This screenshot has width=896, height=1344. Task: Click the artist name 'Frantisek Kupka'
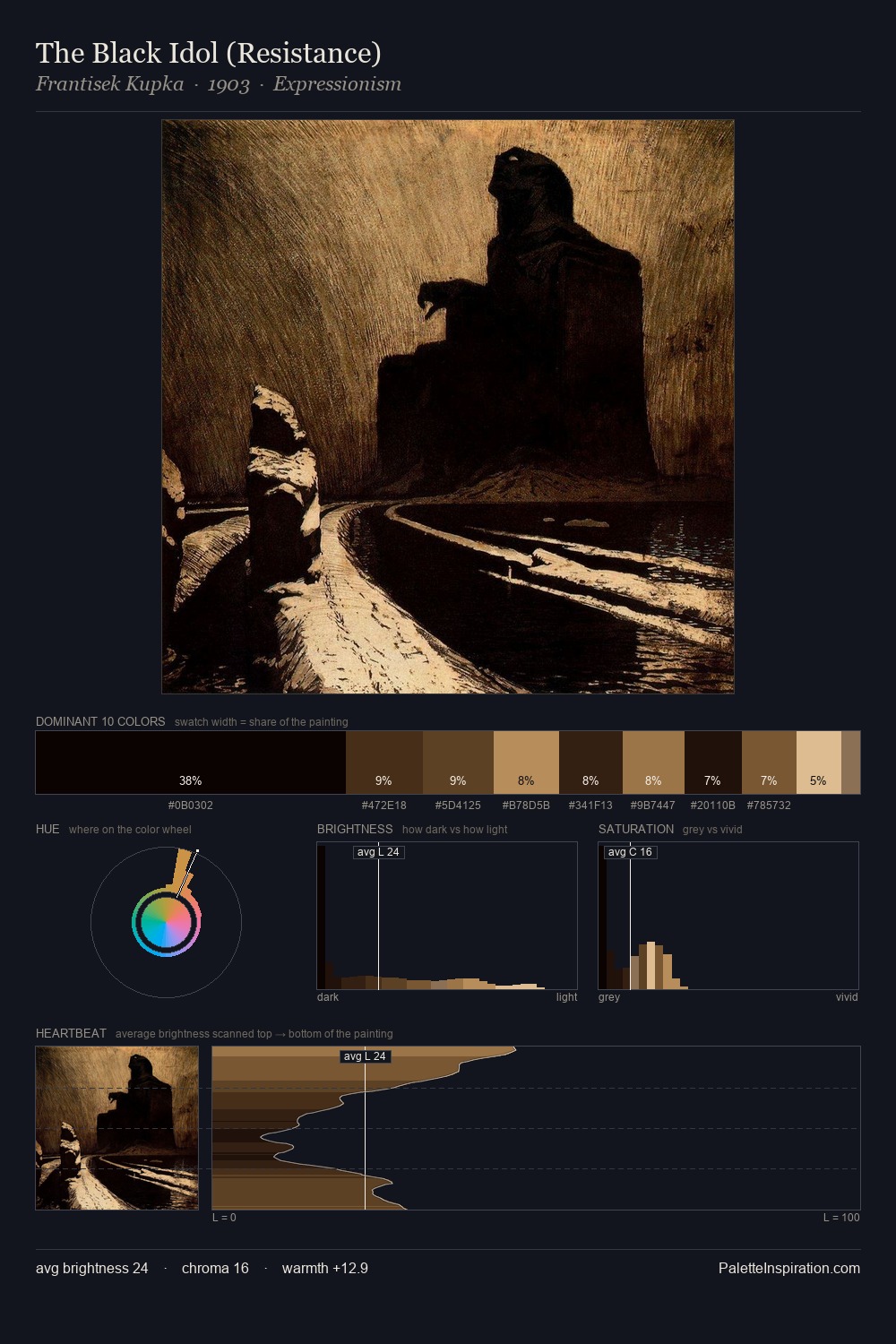(x=109, y=84)
